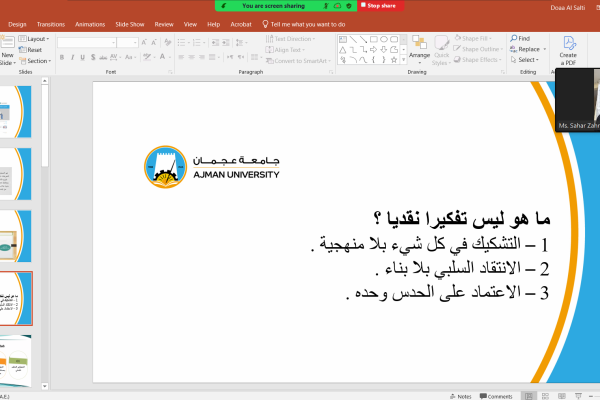
Task: Click the Find button
Action: 520,38
